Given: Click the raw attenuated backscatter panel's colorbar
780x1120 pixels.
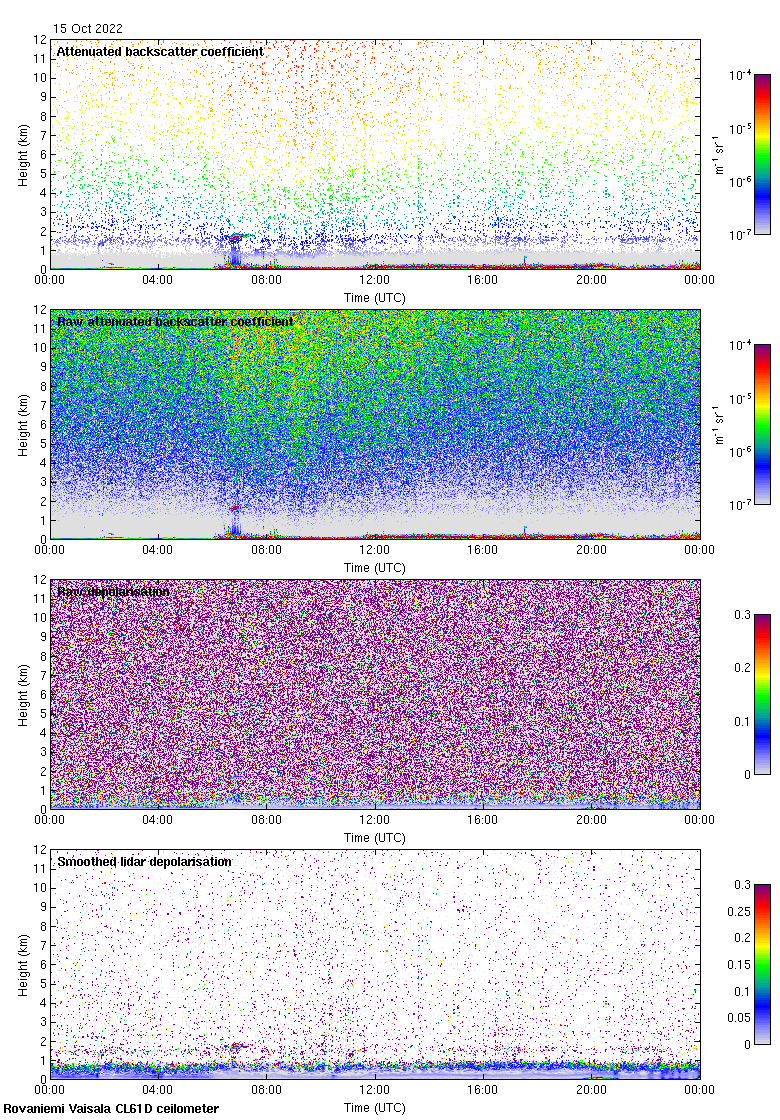Looking at the screenshot, I should point(763,424).
